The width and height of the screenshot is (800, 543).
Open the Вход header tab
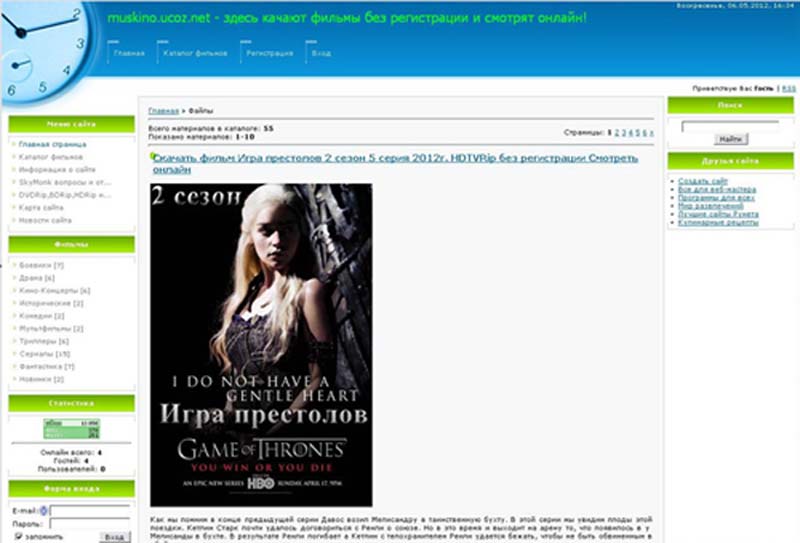tap(321, 53)
